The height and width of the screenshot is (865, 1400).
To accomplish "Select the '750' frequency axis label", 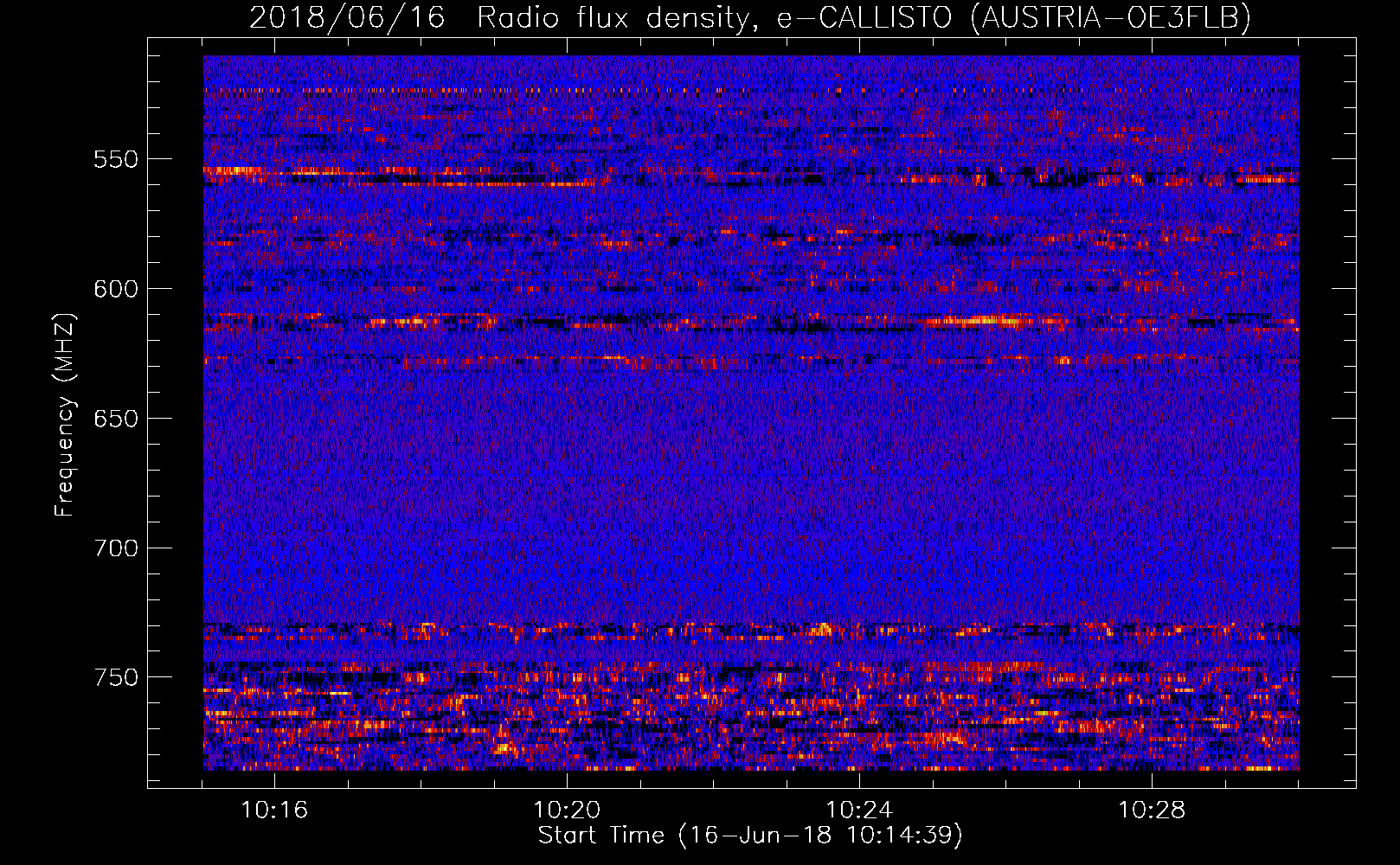I will point(116,677).
